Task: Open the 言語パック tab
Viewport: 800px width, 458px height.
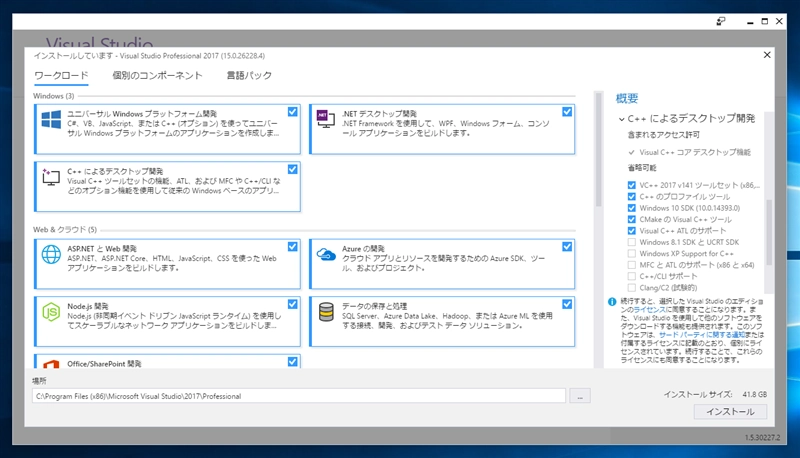Action: click(249, 75)
